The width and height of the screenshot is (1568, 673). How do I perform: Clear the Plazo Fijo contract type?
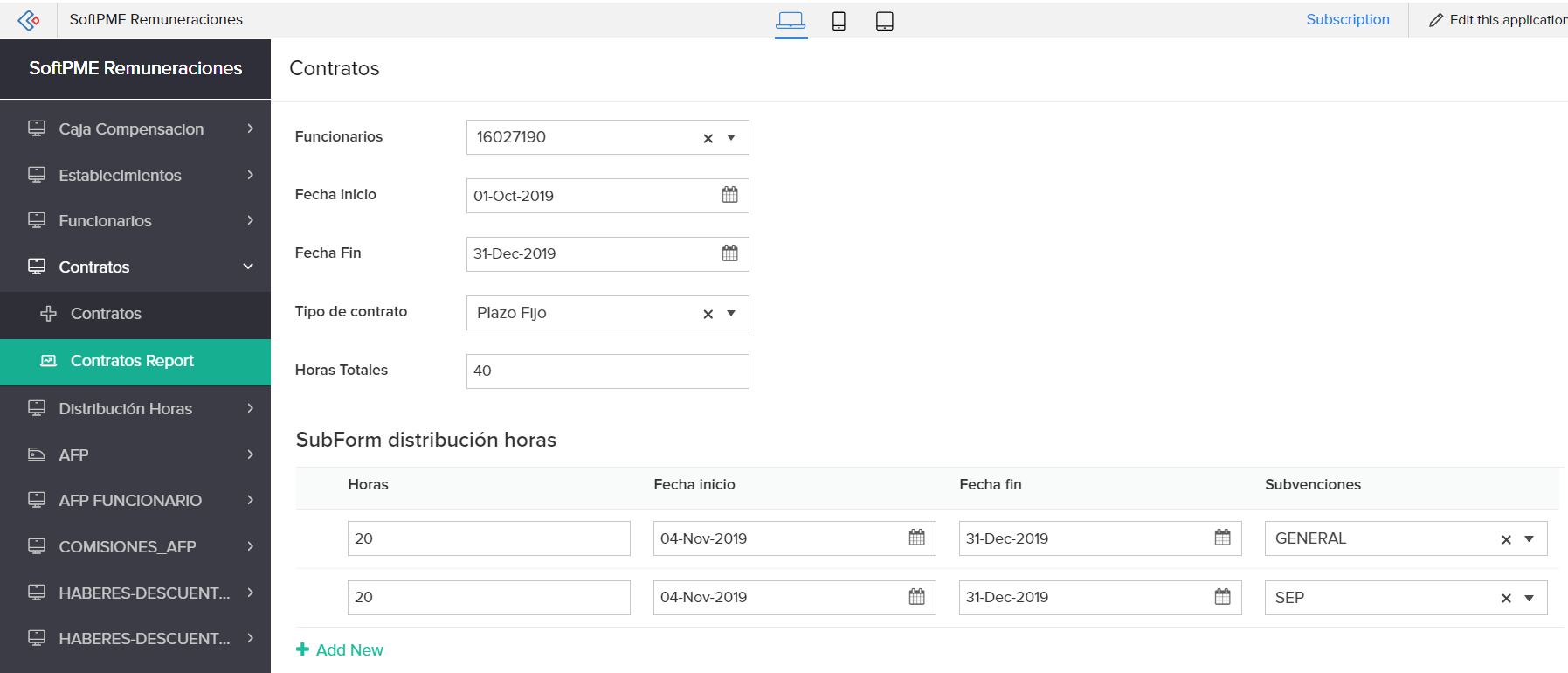[708, 314]
